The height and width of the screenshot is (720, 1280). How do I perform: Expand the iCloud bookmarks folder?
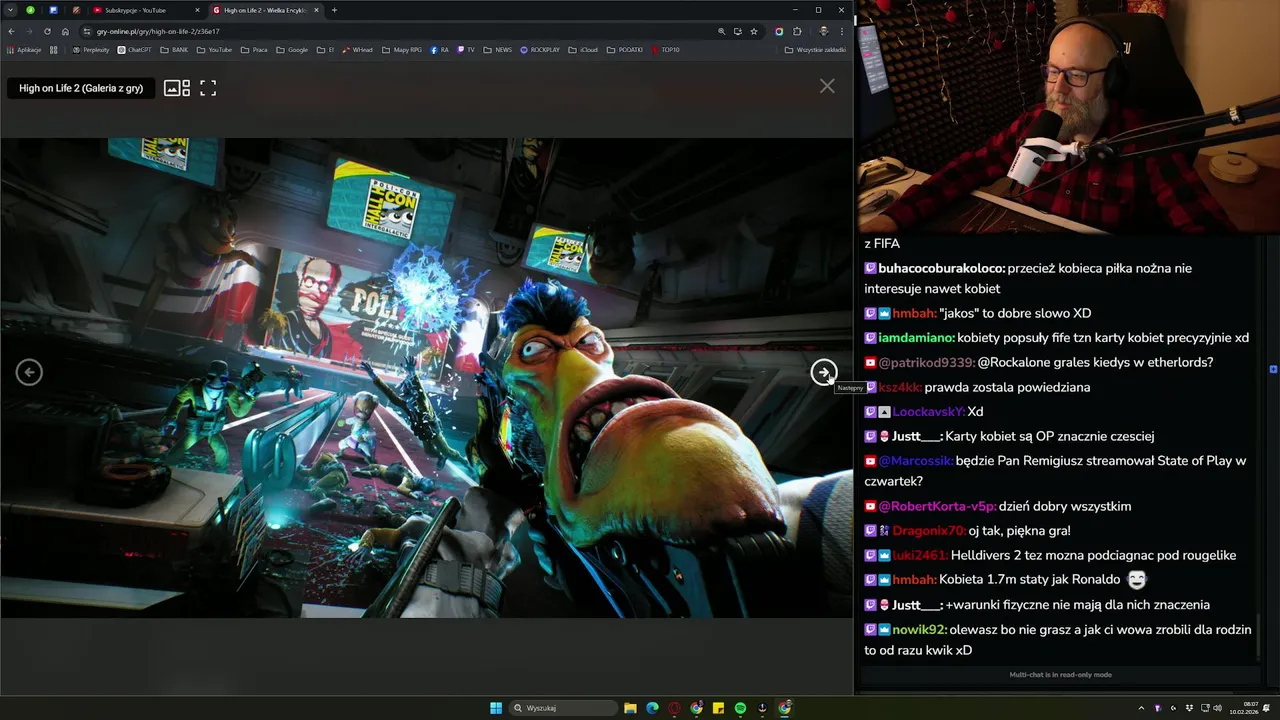pyautogui.click(x=582, y=49)
